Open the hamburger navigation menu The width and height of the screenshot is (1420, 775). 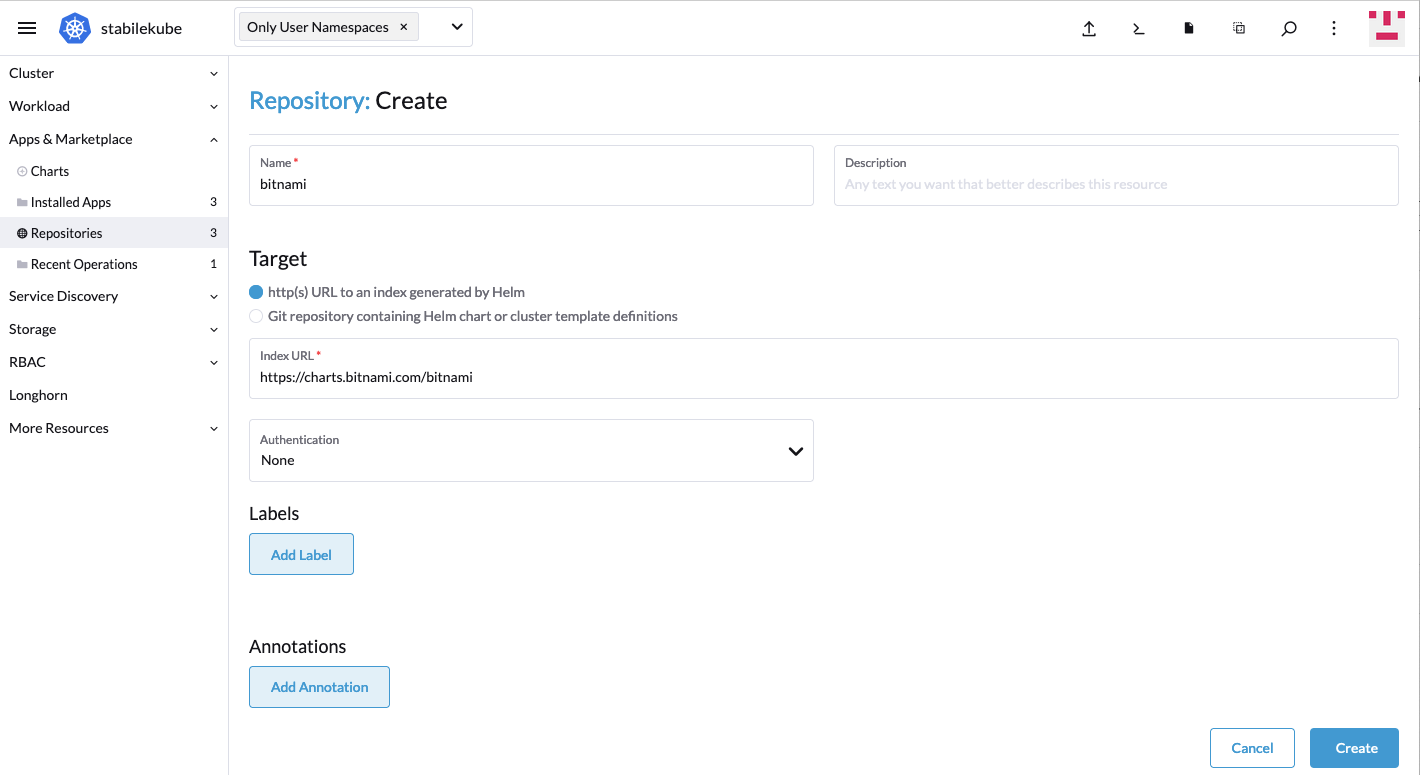coord(27,28)
